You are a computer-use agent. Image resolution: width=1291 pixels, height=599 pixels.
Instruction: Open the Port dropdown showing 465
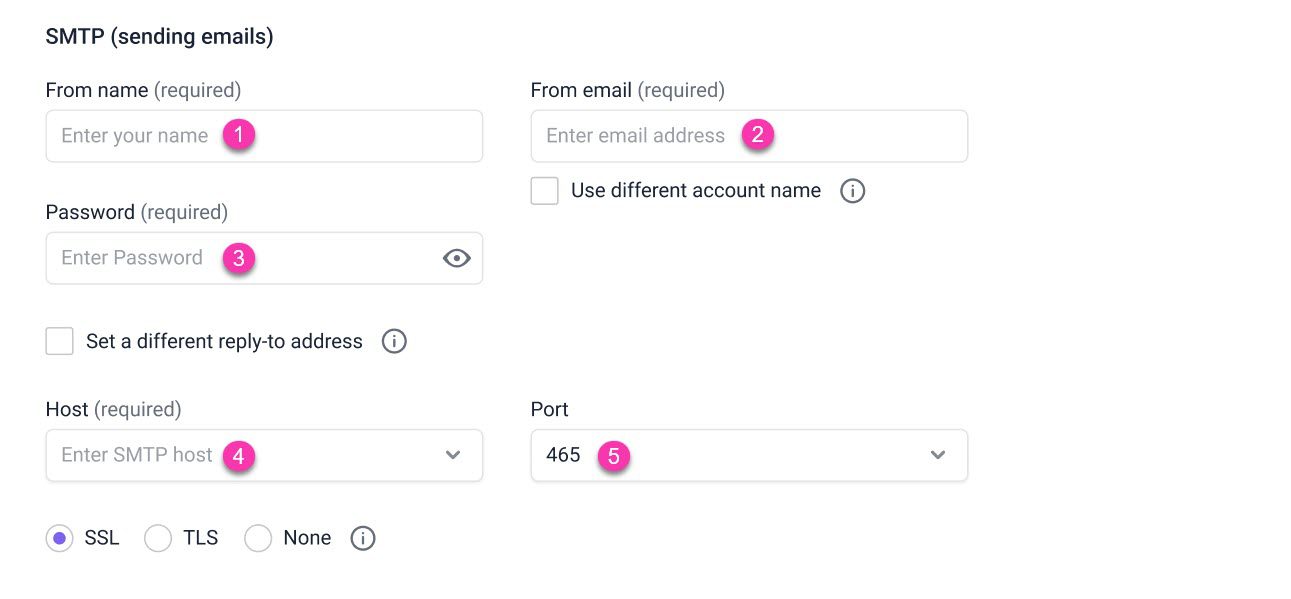pyautogui.click(x=937, y=455)
